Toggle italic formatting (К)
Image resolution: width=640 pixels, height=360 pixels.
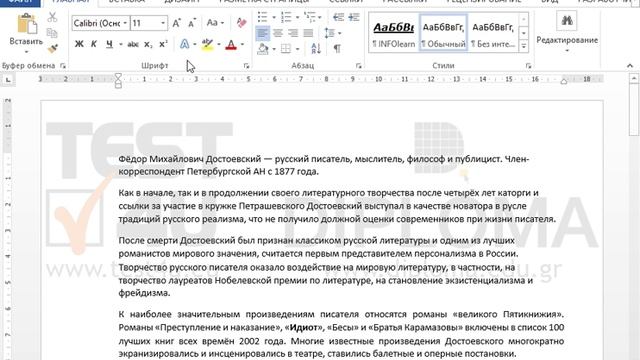coord(94,44)
